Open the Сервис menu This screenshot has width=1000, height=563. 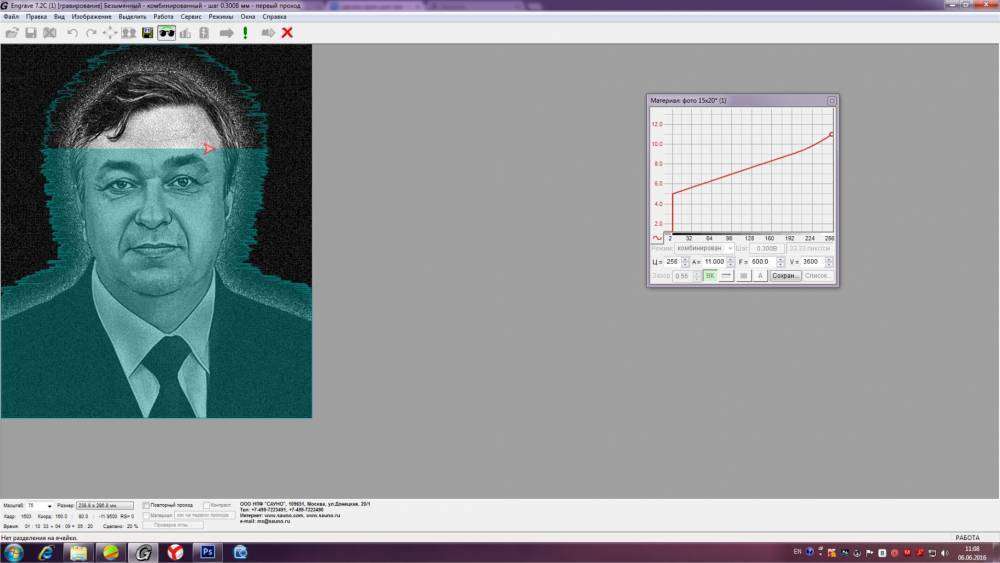pyautogui.click(x=191, y=17)
